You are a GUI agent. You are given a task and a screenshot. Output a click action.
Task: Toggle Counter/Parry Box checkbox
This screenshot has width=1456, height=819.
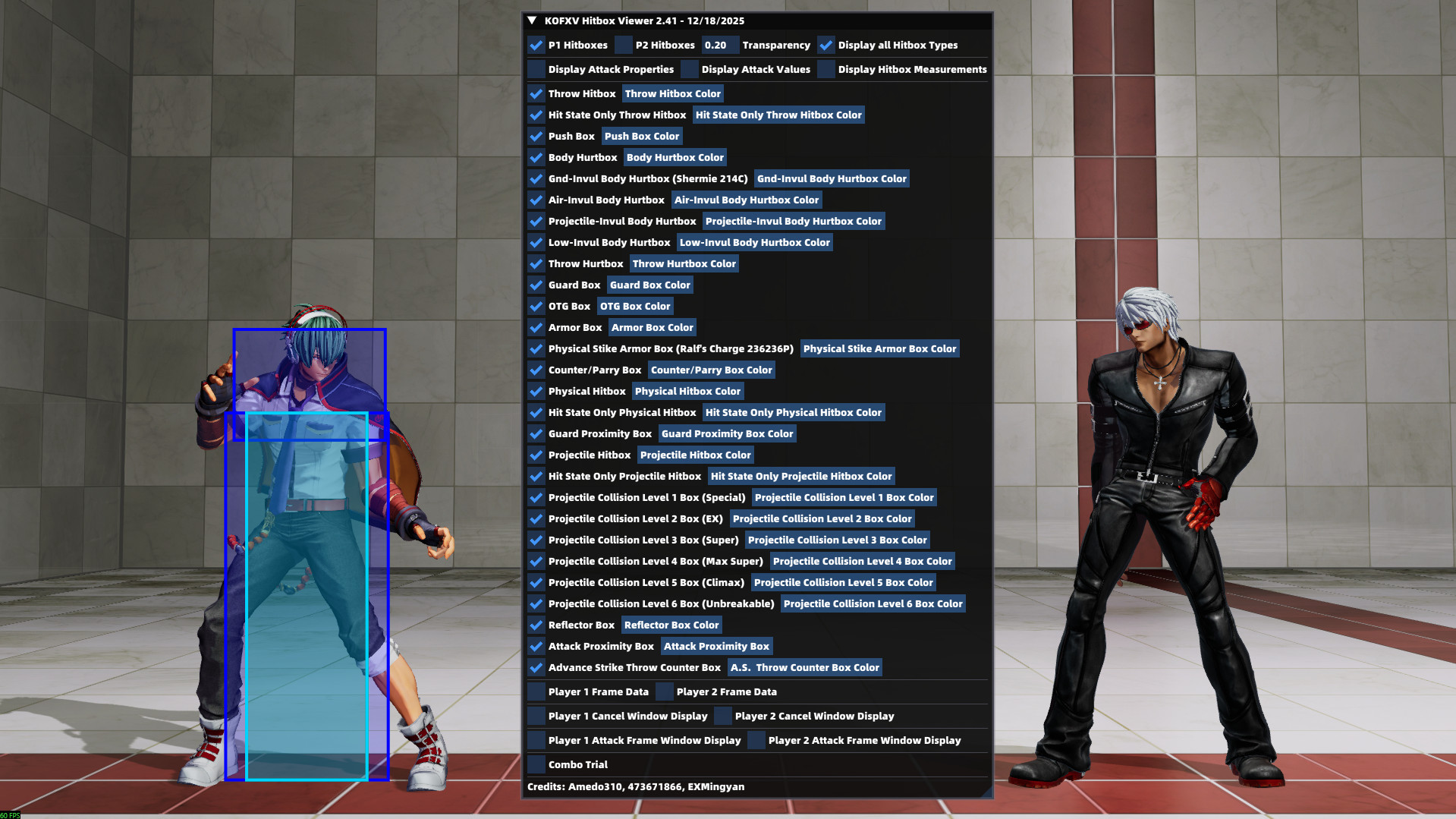tap(536, 370)
